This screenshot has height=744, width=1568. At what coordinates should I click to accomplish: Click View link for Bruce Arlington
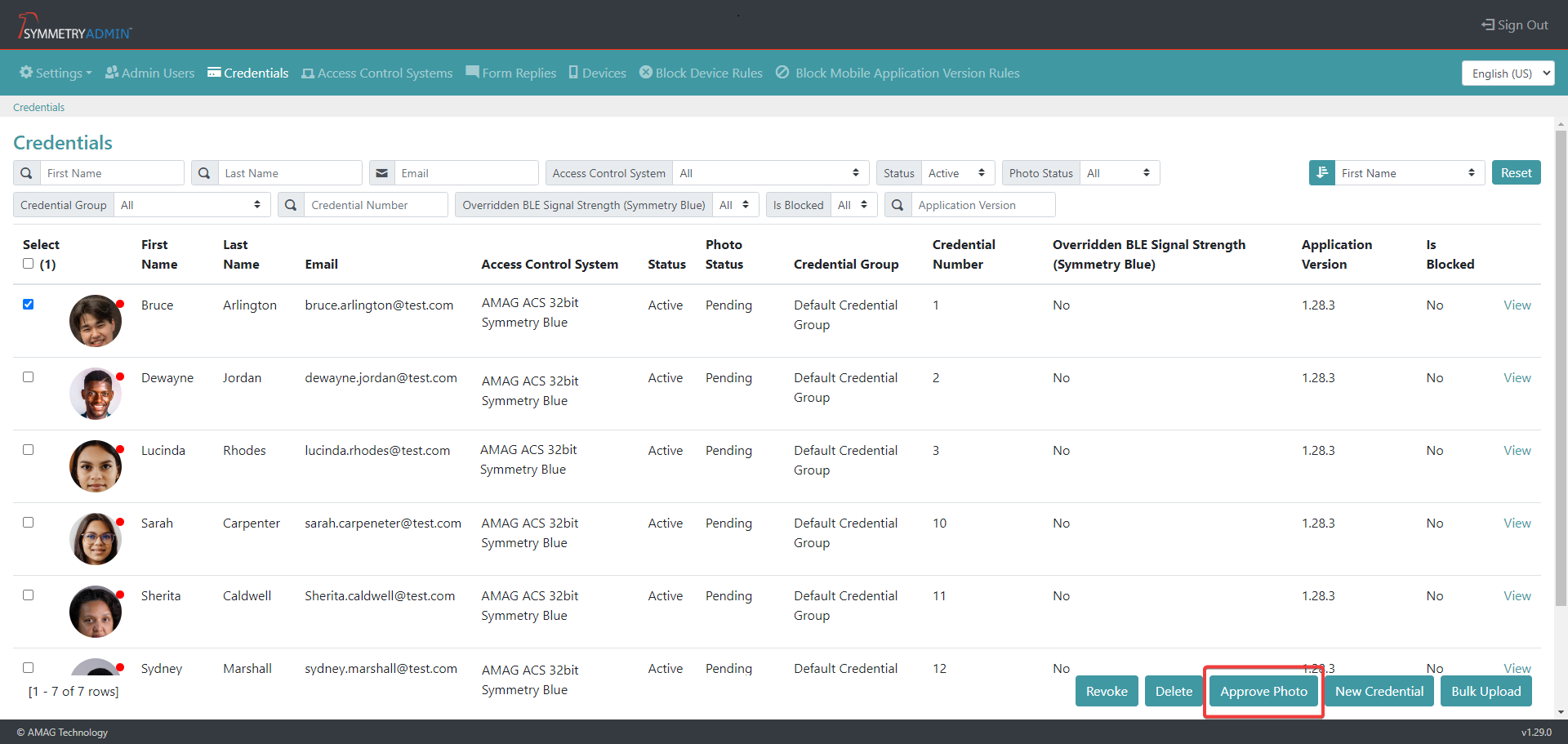[x=1517, y=305]
